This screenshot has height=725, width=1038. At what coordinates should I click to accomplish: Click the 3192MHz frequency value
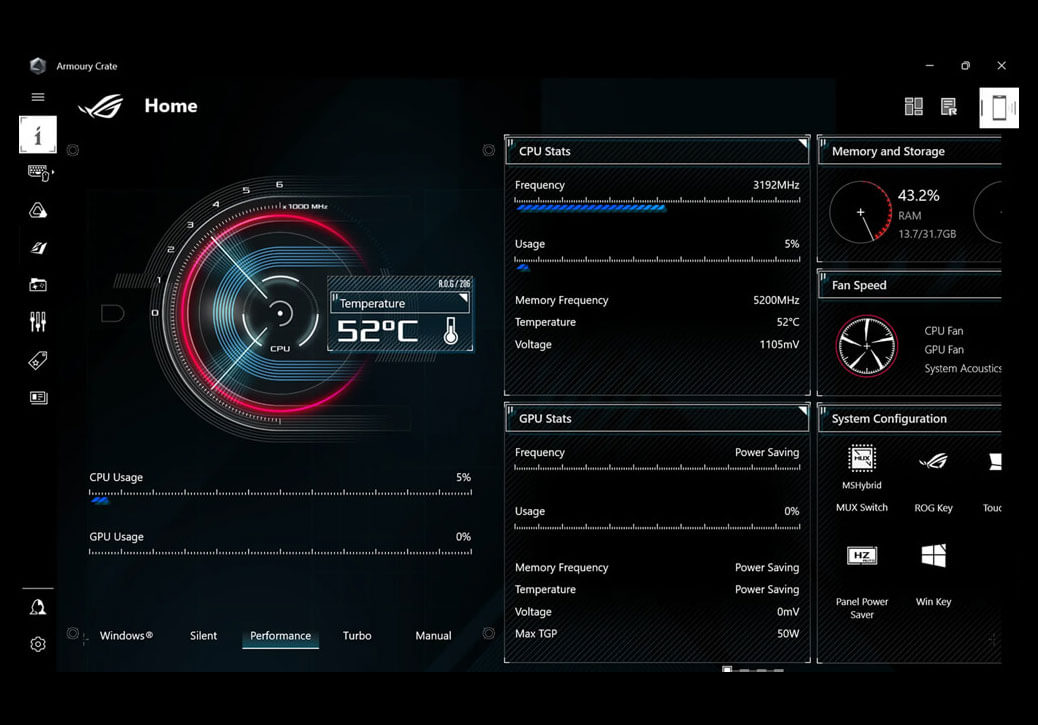tap(776, 185)
